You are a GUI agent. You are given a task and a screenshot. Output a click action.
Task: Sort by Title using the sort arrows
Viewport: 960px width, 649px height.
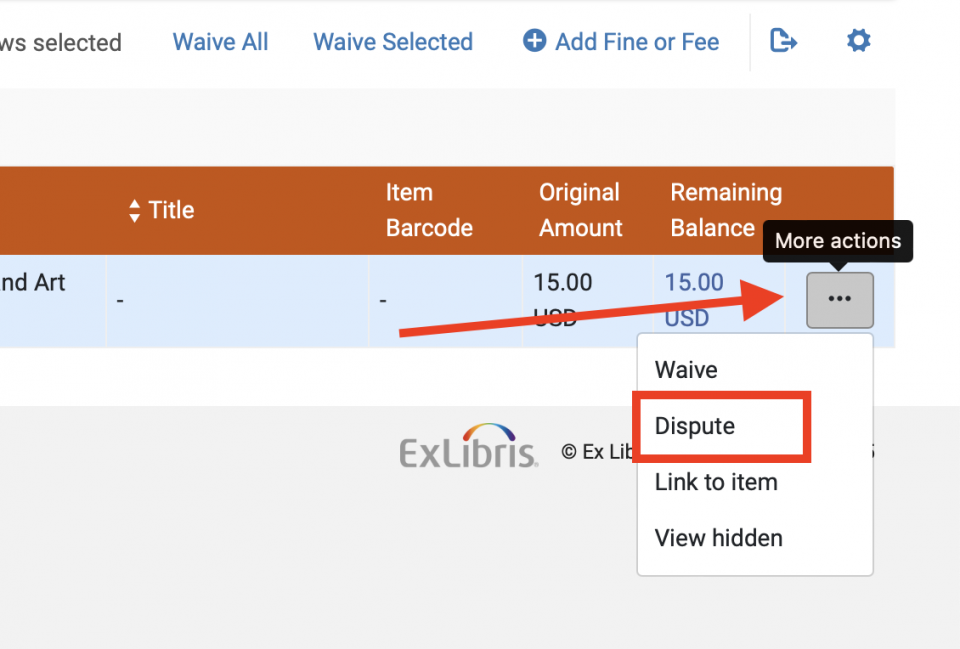point(135,211)
